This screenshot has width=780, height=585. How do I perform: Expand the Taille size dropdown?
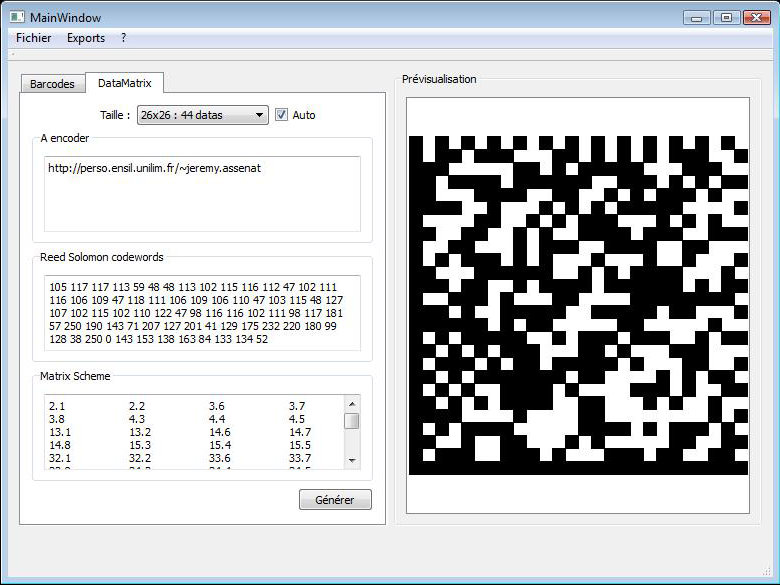tap(202, 115)
